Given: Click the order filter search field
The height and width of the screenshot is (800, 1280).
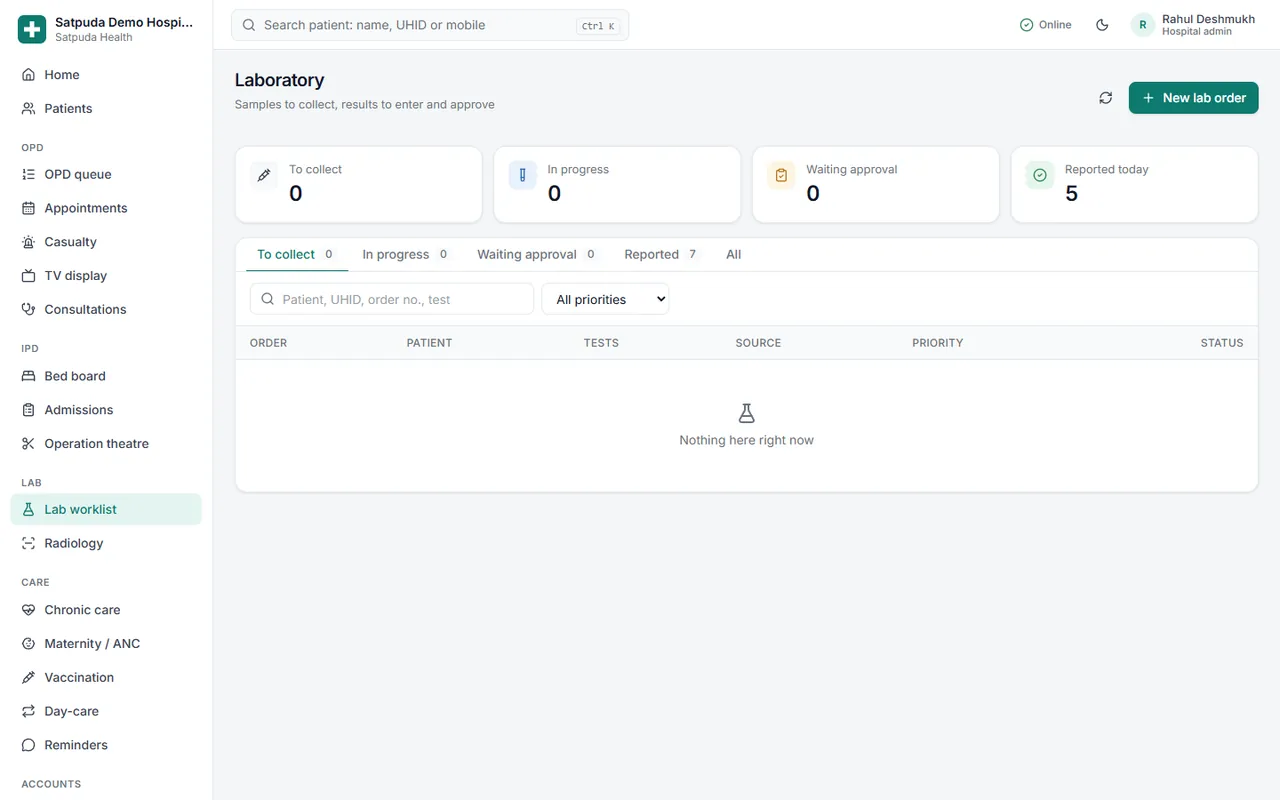Looking at the screenshot, I should coord(392,299).
